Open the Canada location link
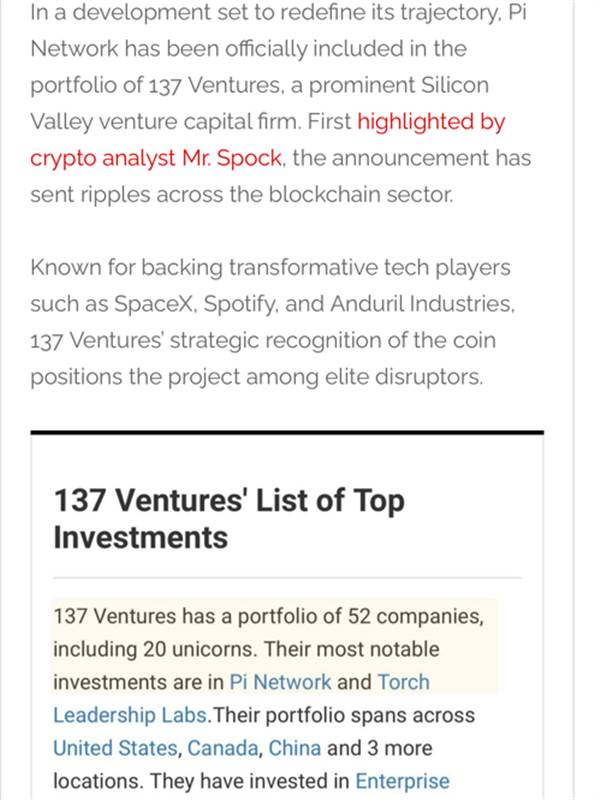The width and height of the screenshot is (600, 800). pyautogui.click(x=223, y=748)
